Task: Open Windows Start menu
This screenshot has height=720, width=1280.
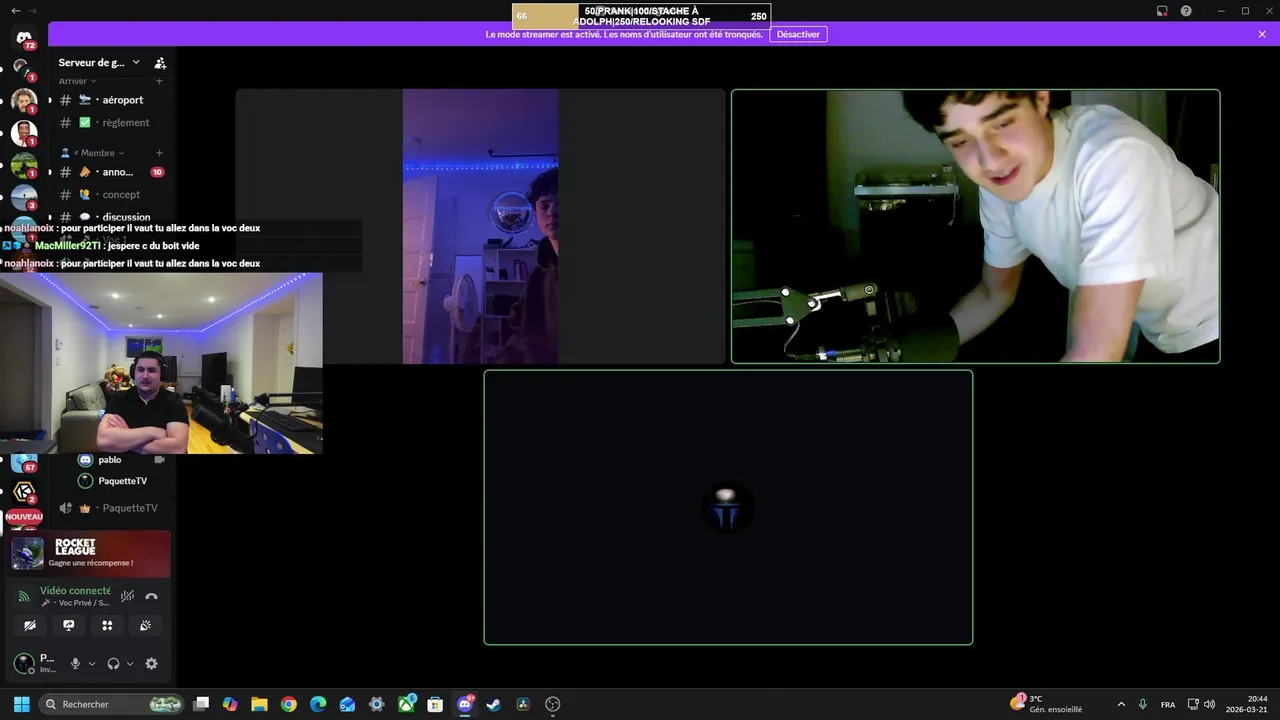Action: 21,704
